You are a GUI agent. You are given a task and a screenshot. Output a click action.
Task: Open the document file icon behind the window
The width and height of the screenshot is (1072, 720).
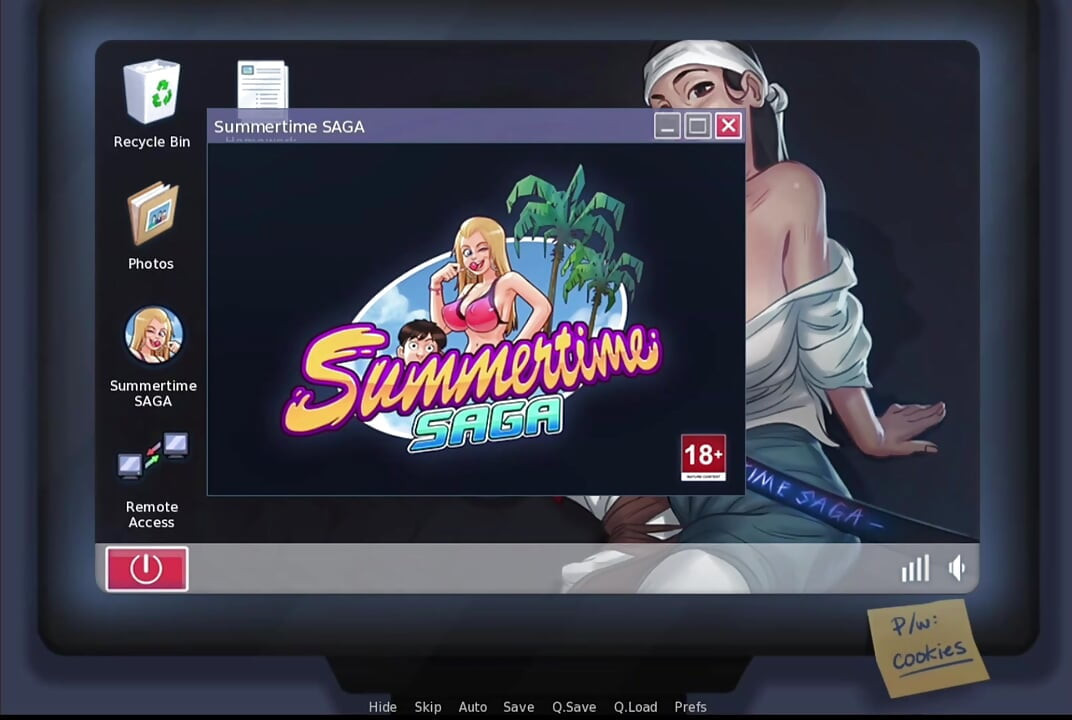pos(263,84)
